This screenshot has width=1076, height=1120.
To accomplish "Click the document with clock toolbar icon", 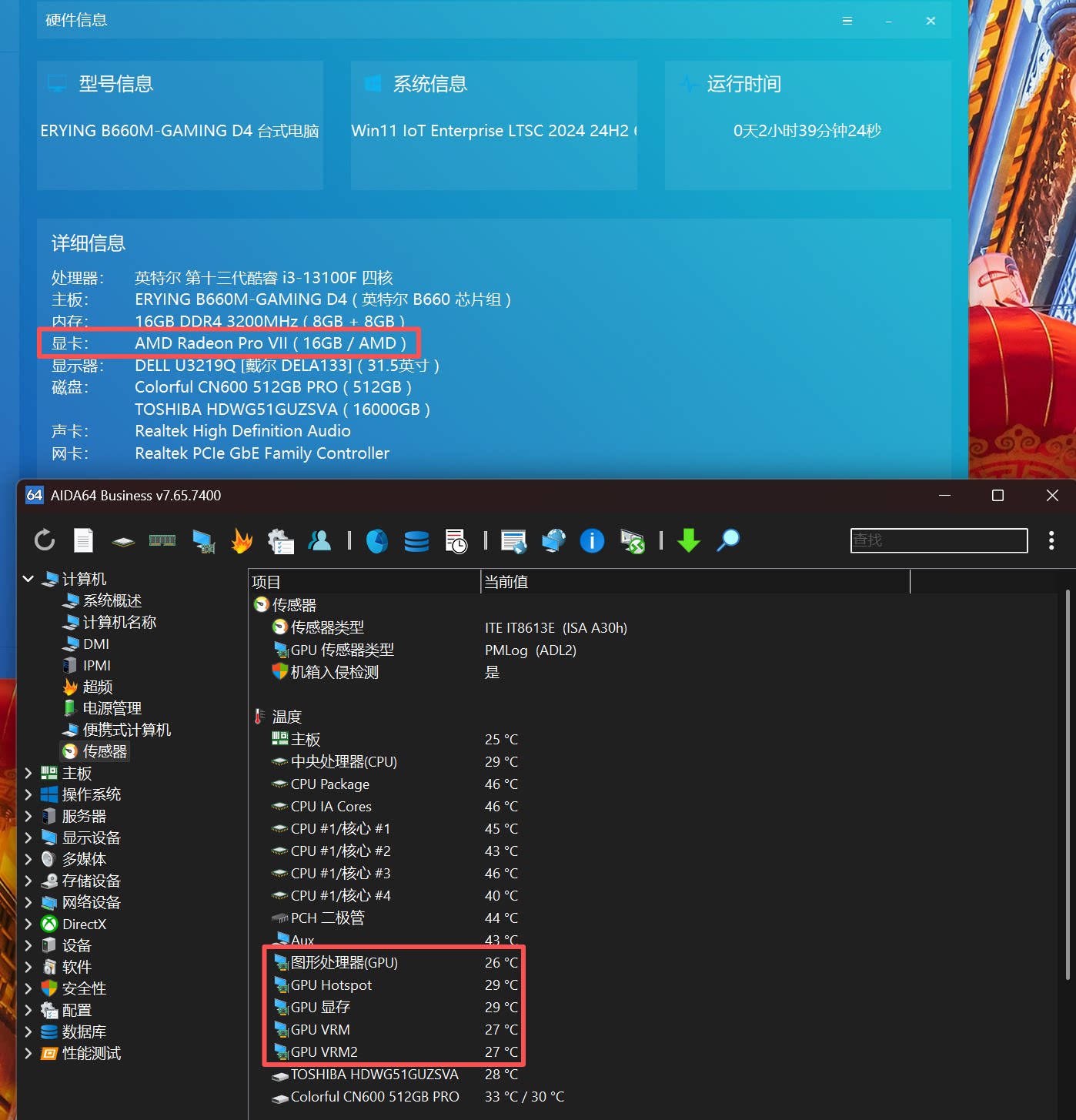I will (x=456, y=540).
